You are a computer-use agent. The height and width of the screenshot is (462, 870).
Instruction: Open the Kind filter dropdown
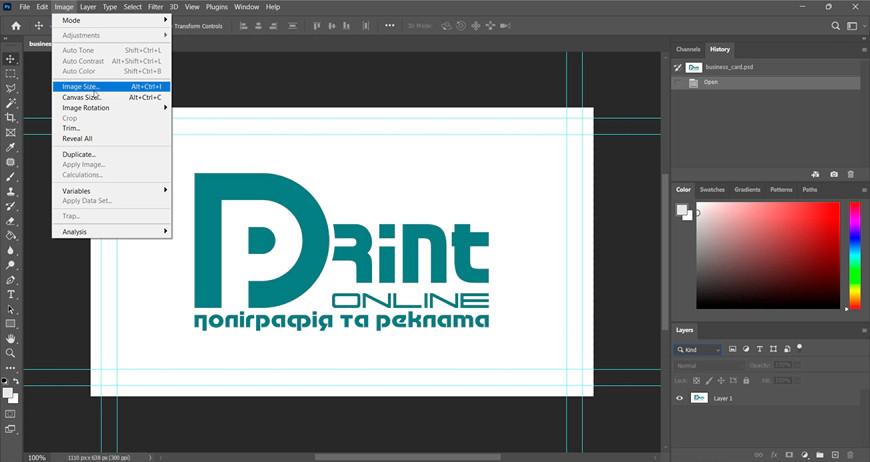[698, 349]
